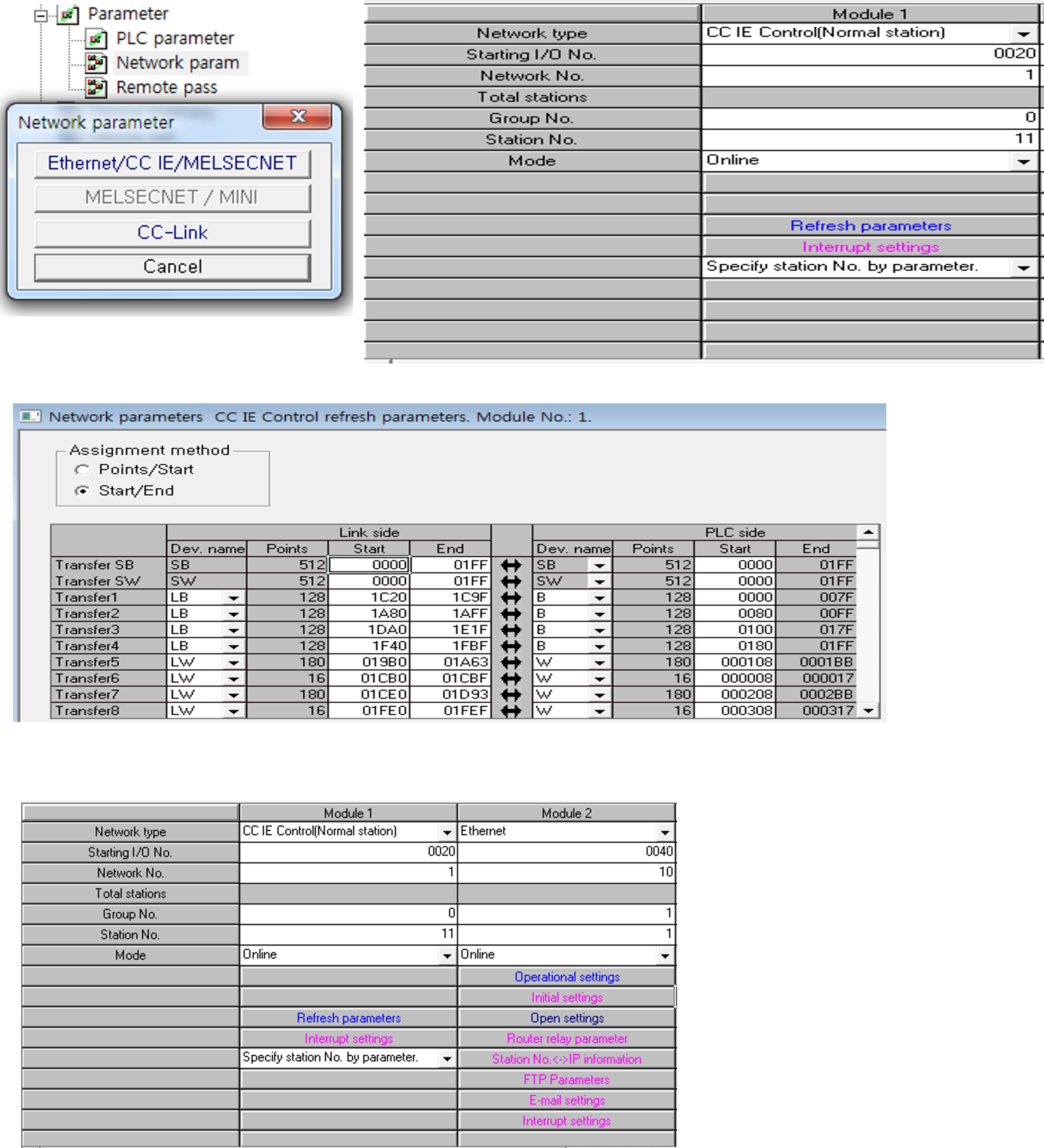The width and height of the screenshot is (1044, 1148).
Task: Click the Transfer SB link-side Start field
Action: coord(369,565)
